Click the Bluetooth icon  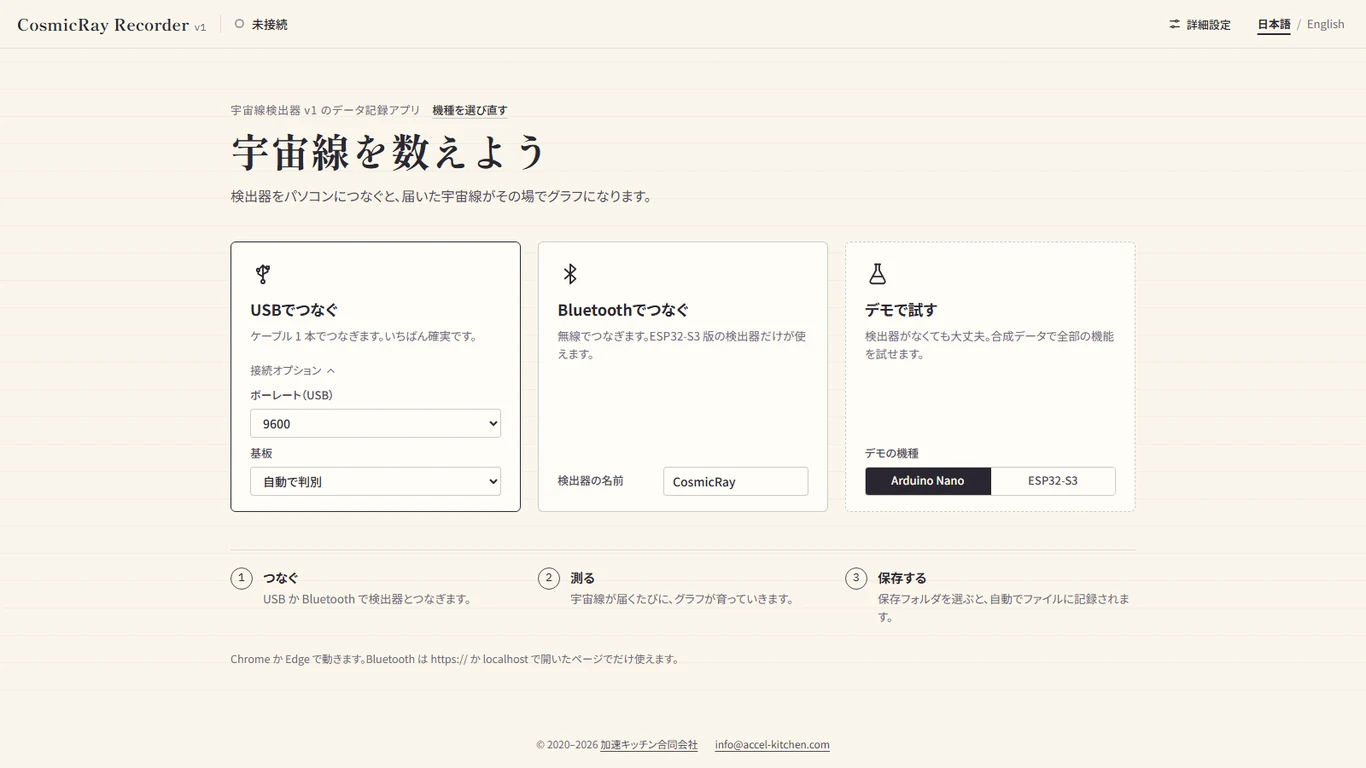pos(570,274)
